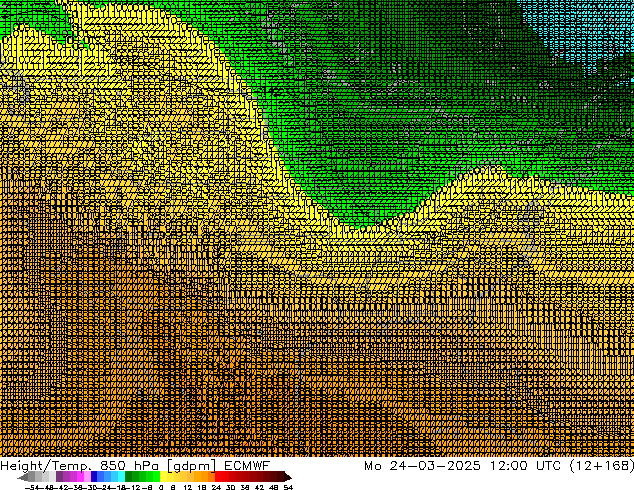Click the "Mo 24-03-2025 12:00 UTC (12+168)" timestamp
The height and width of the screenshot is (490, 634).
(499, 465)
